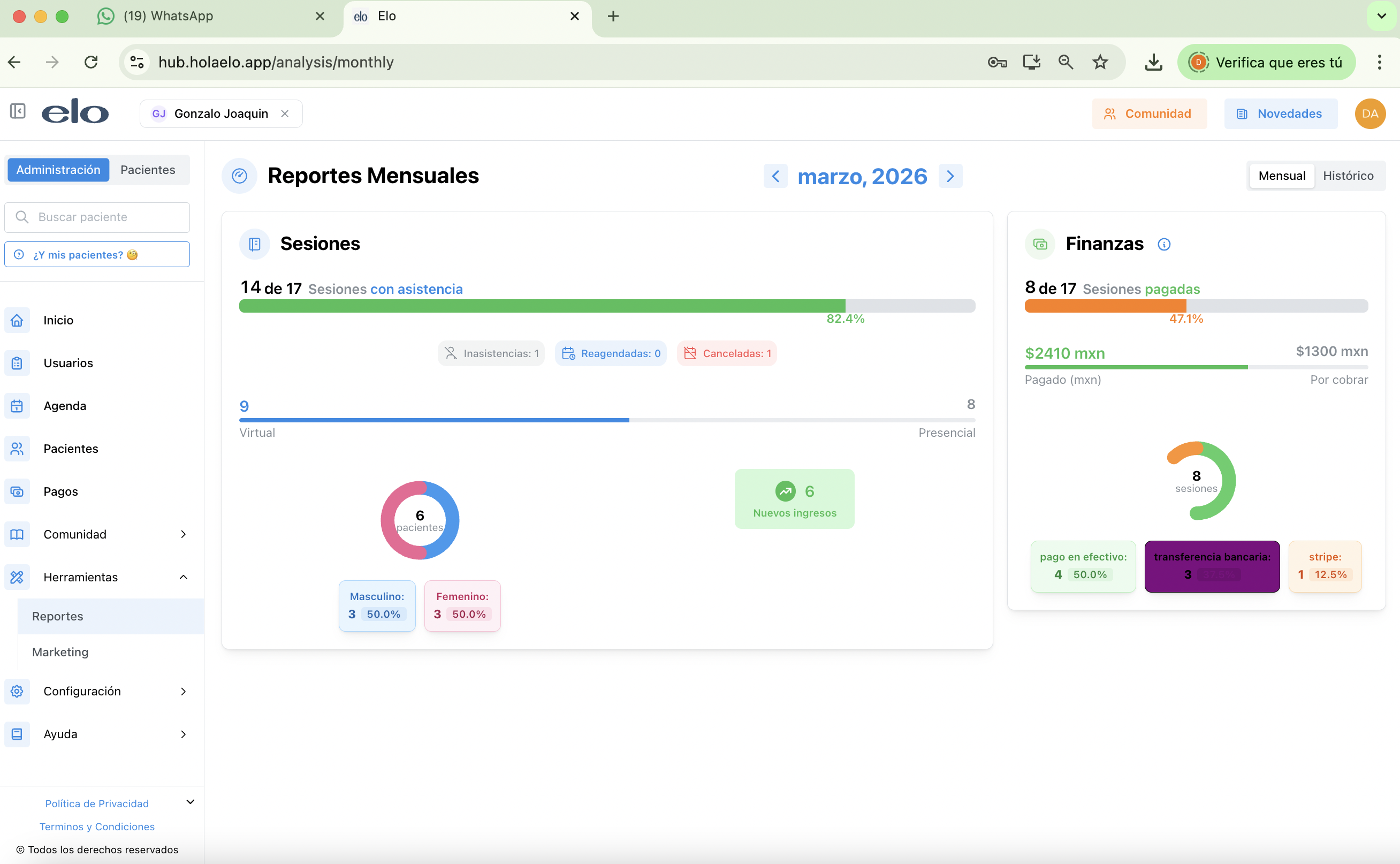1400x864 pixels.
Task: Expand the Configuración menu
Action: point(183,692)
